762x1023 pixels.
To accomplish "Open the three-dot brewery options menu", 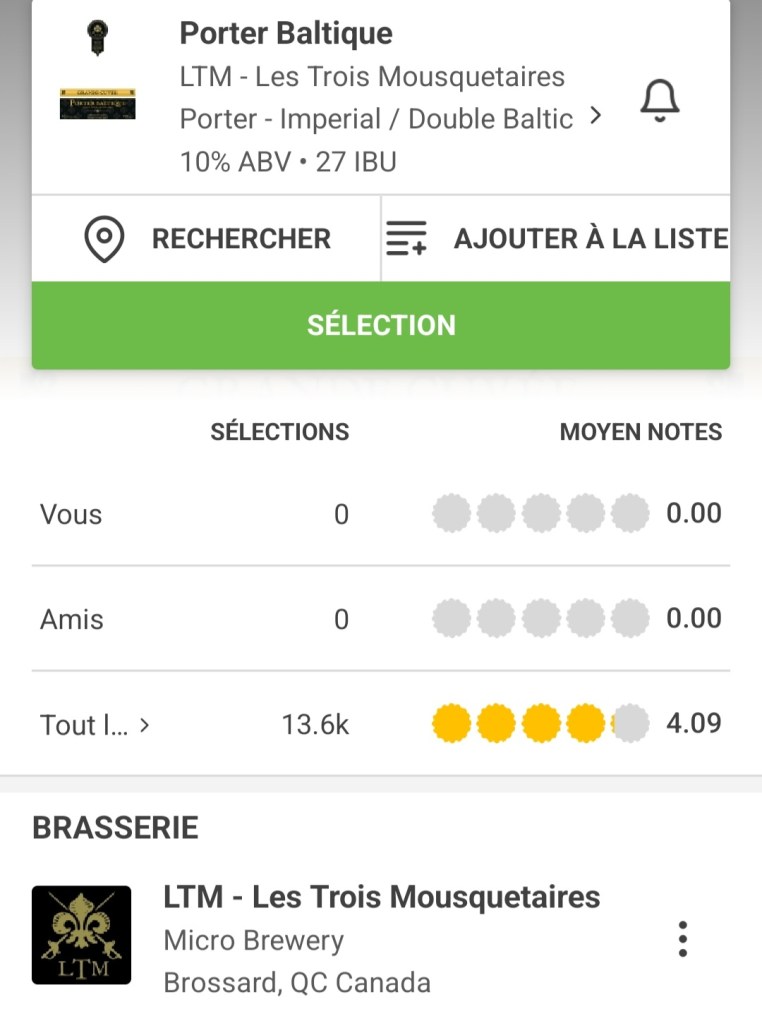I will (682, 939).
